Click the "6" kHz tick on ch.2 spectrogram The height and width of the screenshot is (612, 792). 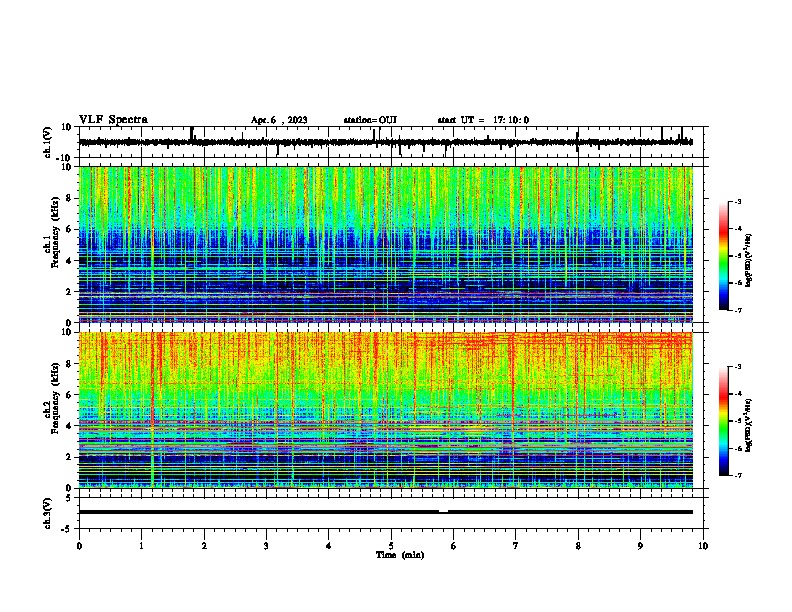tap(69, 394)
